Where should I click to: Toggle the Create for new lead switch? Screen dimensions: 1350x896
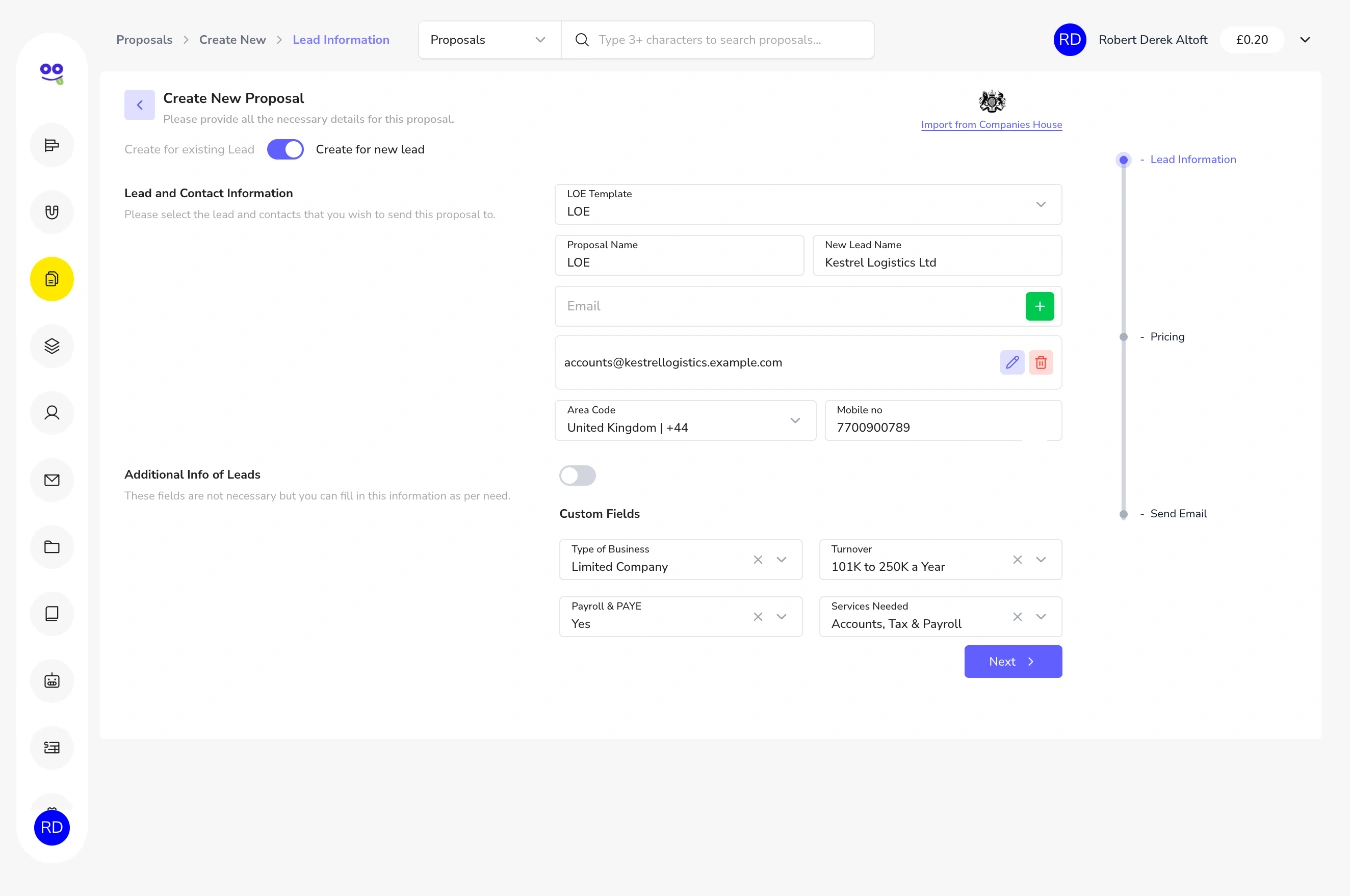[x=285, y=149]
